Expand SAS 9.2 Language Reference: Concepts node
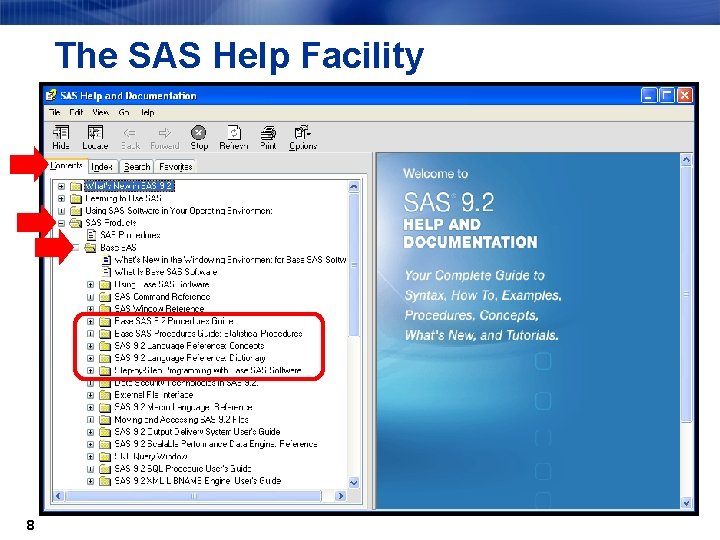The width and height of the screenshot is (720, 540). coord(90,346)
